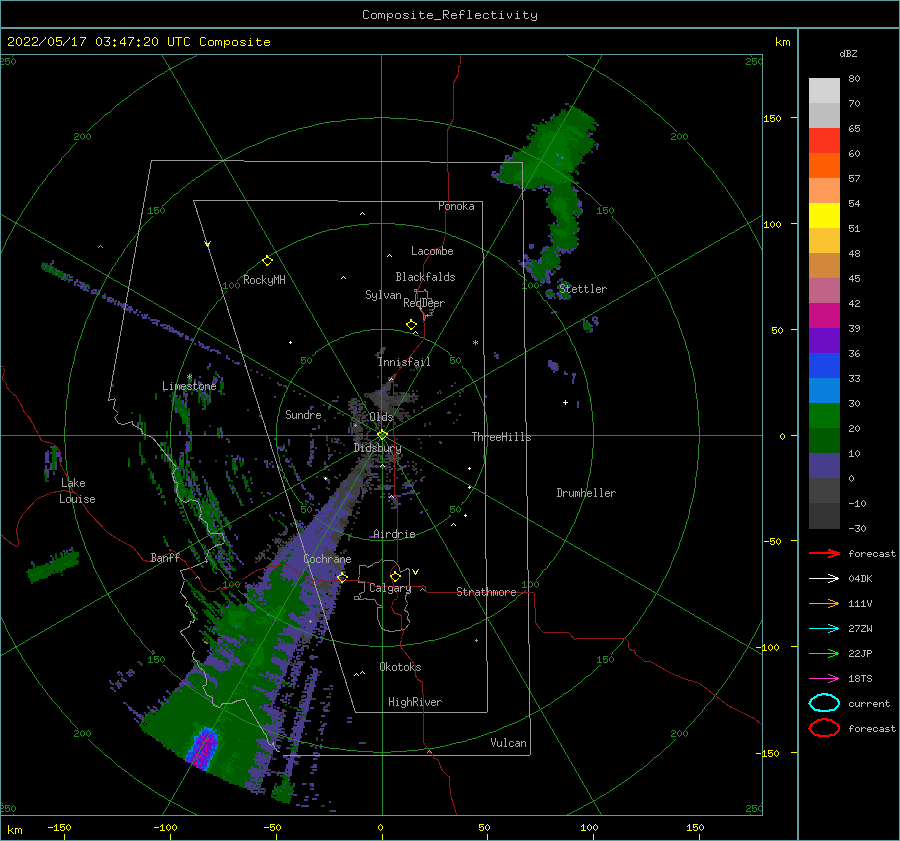Click the Vulcan label
The width and height of the screenshot is (900, 841).
coord(508,743)
